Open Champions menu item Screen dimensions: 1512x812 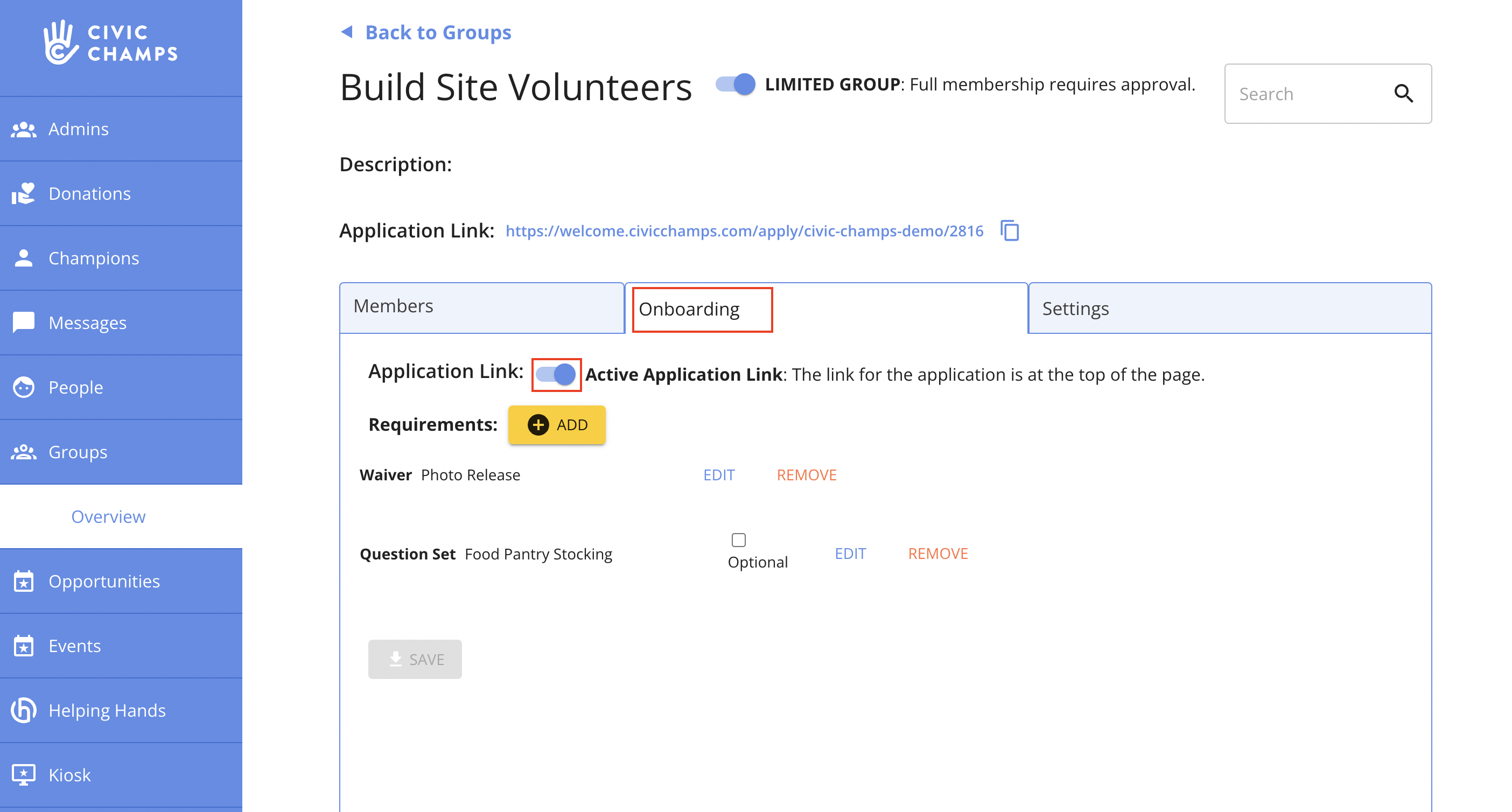121,258
